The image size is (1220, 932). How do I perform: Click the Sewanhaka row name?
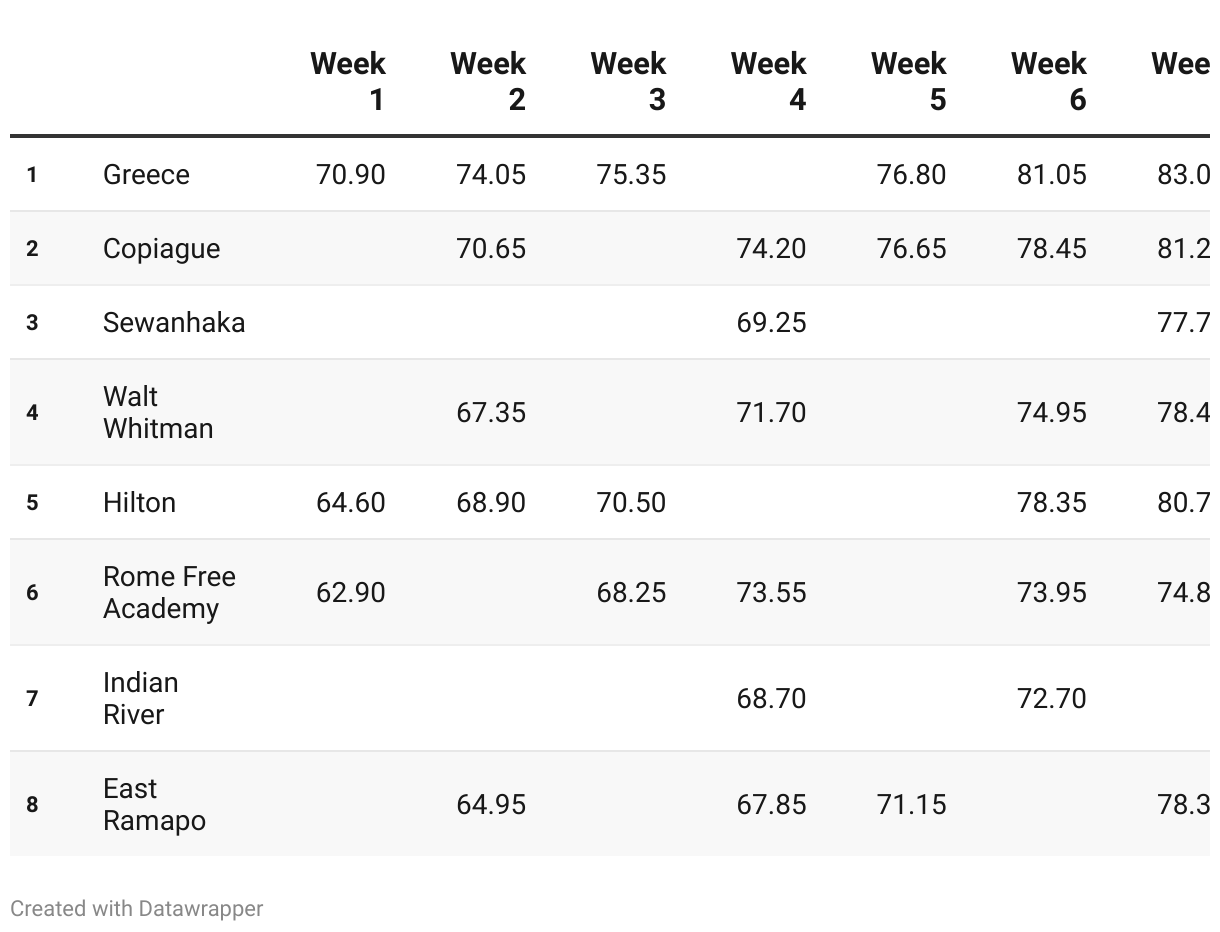tap(174, 323)
